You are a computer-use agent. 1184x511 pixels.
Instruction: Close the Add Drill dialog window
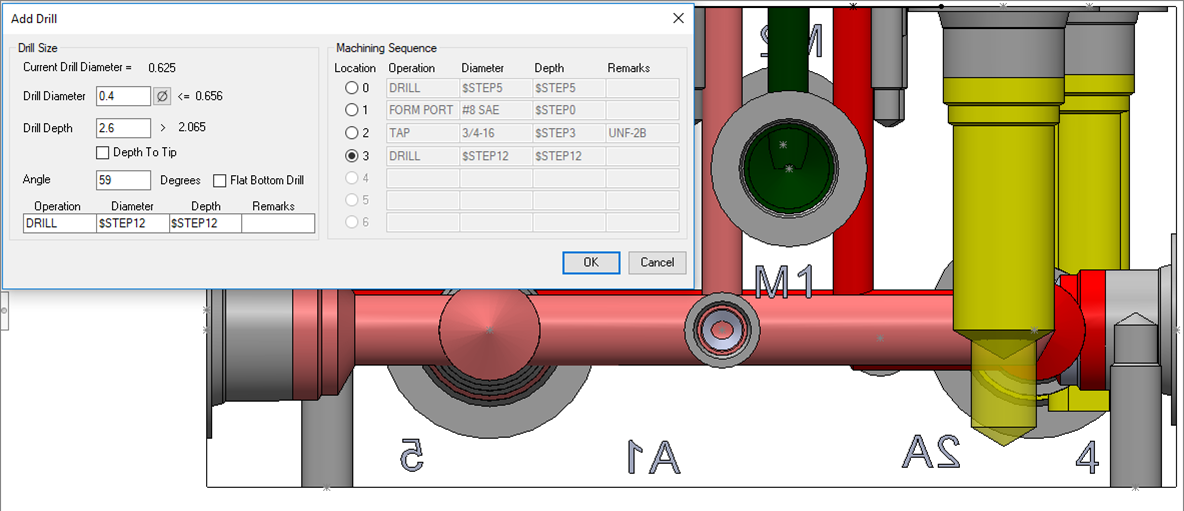(678, 18)
